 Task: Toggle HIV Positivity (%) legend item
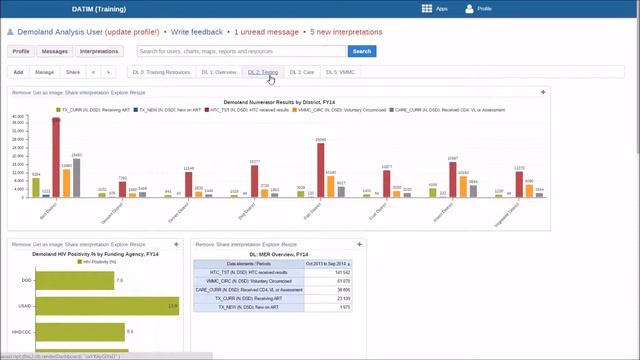point(97,262)
